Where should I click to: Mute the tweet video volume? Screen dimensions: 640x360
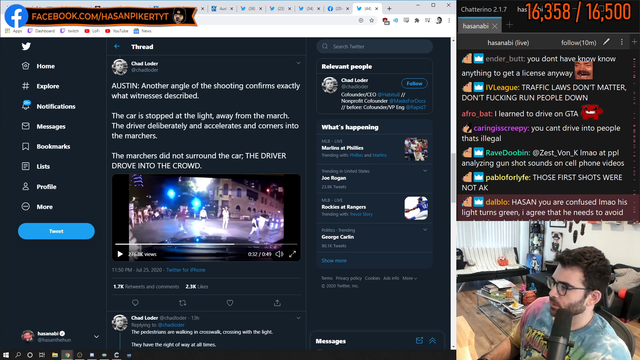pos(279,254)
